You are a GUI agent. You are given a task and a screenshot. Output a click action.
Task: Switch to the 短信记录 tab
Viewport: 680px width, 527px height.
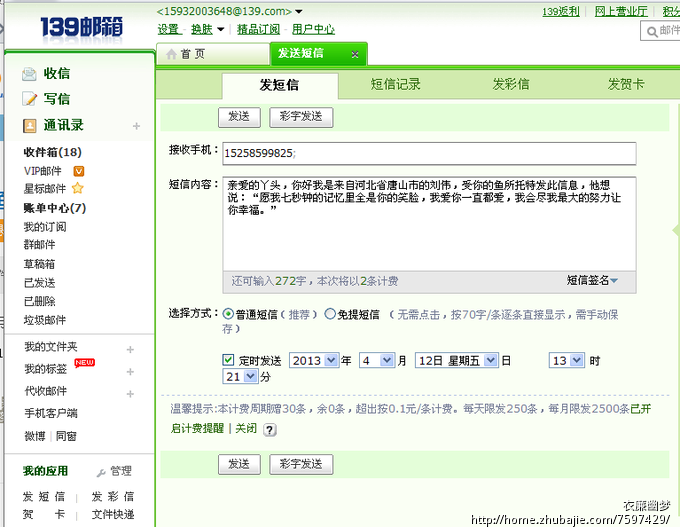396,84
